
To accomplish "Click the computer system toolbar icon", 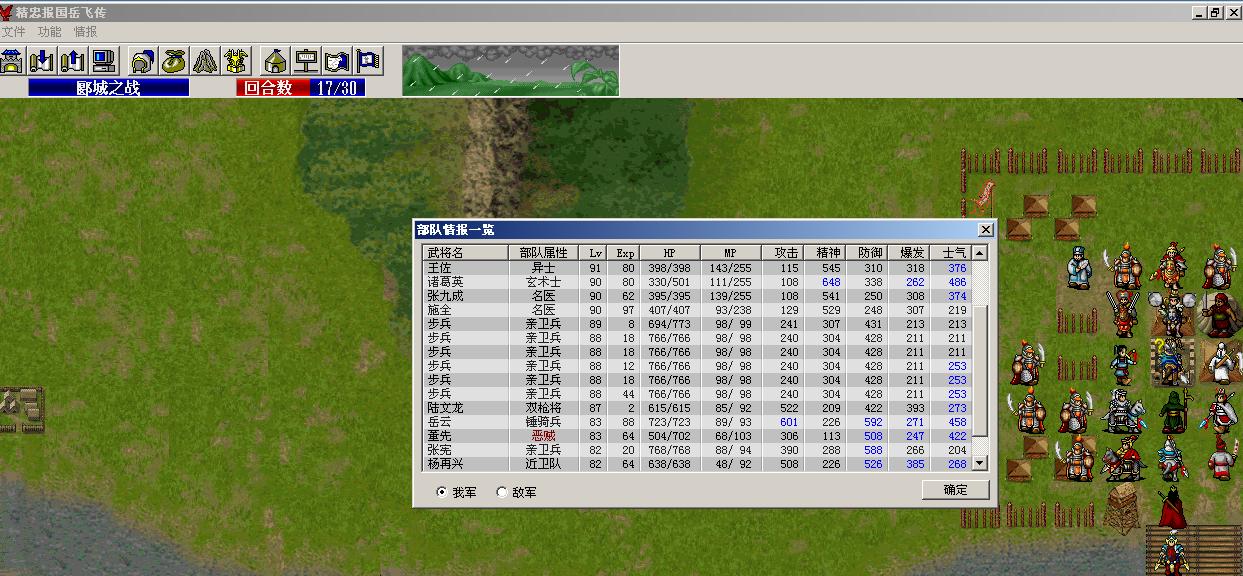I will coord(103,61).
